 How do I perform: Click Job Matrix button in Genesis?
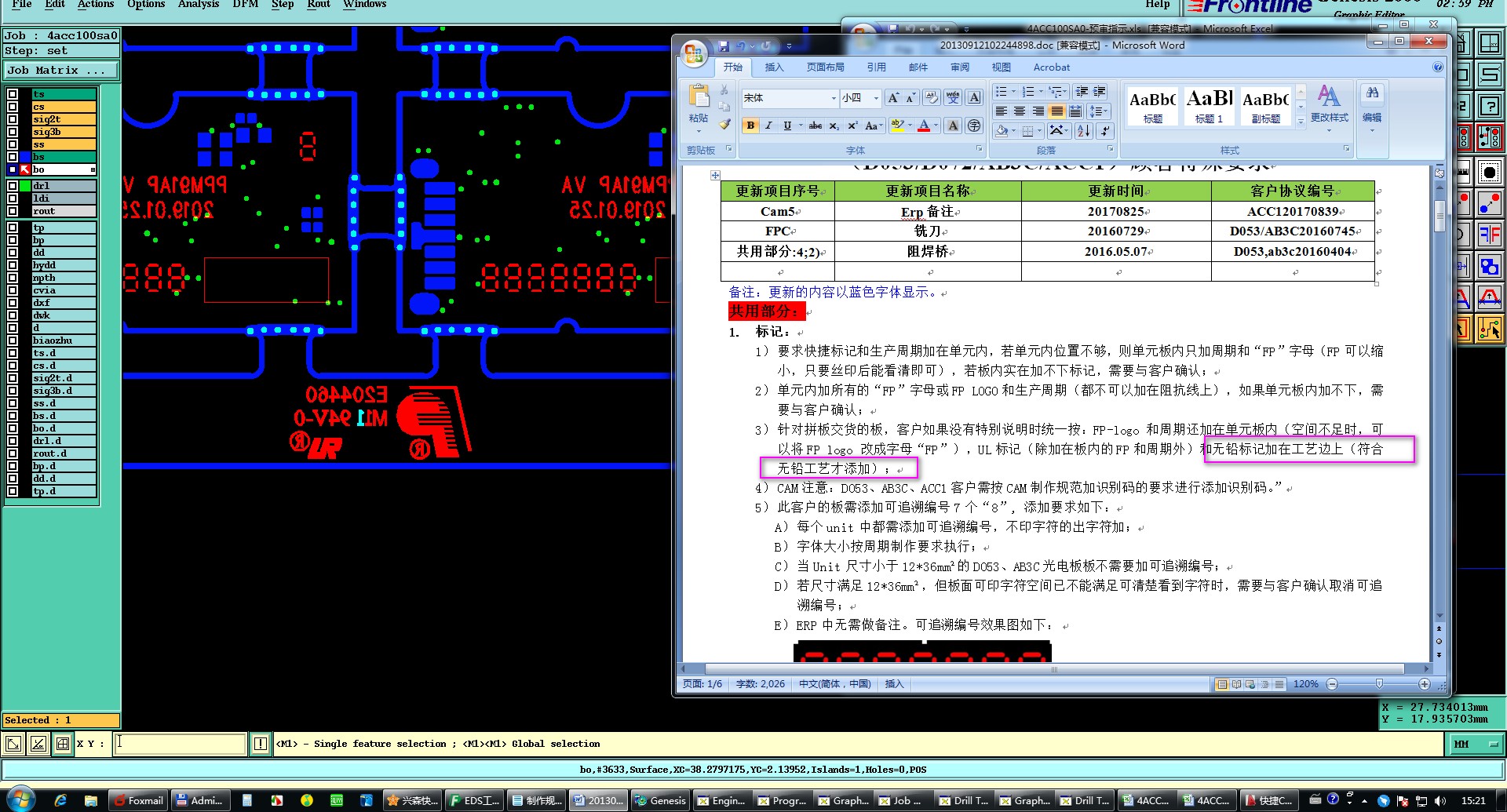(x=61, y=71)
